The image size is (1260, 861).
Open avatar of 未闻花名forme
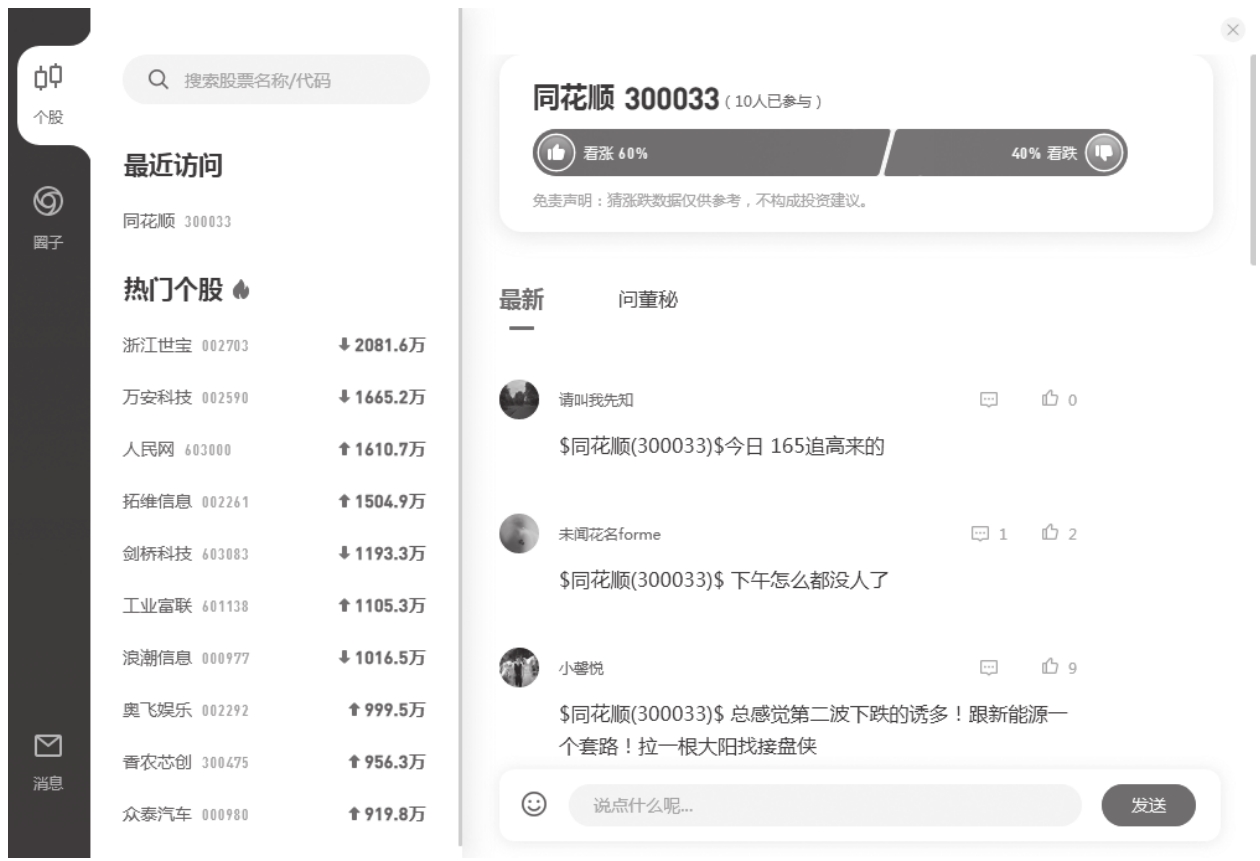519,533
